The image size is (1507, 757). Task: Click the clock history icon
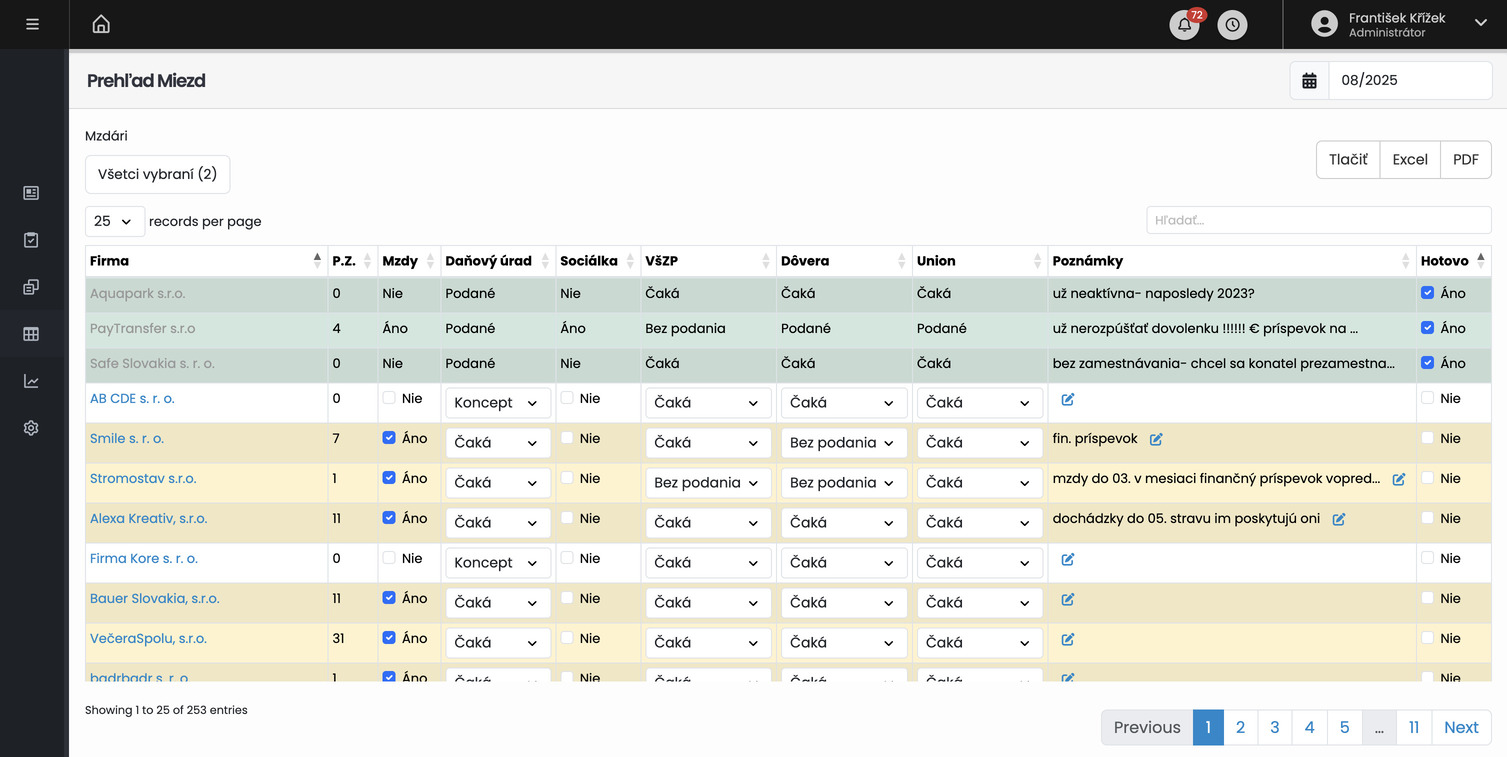(x=1232, y=25)
